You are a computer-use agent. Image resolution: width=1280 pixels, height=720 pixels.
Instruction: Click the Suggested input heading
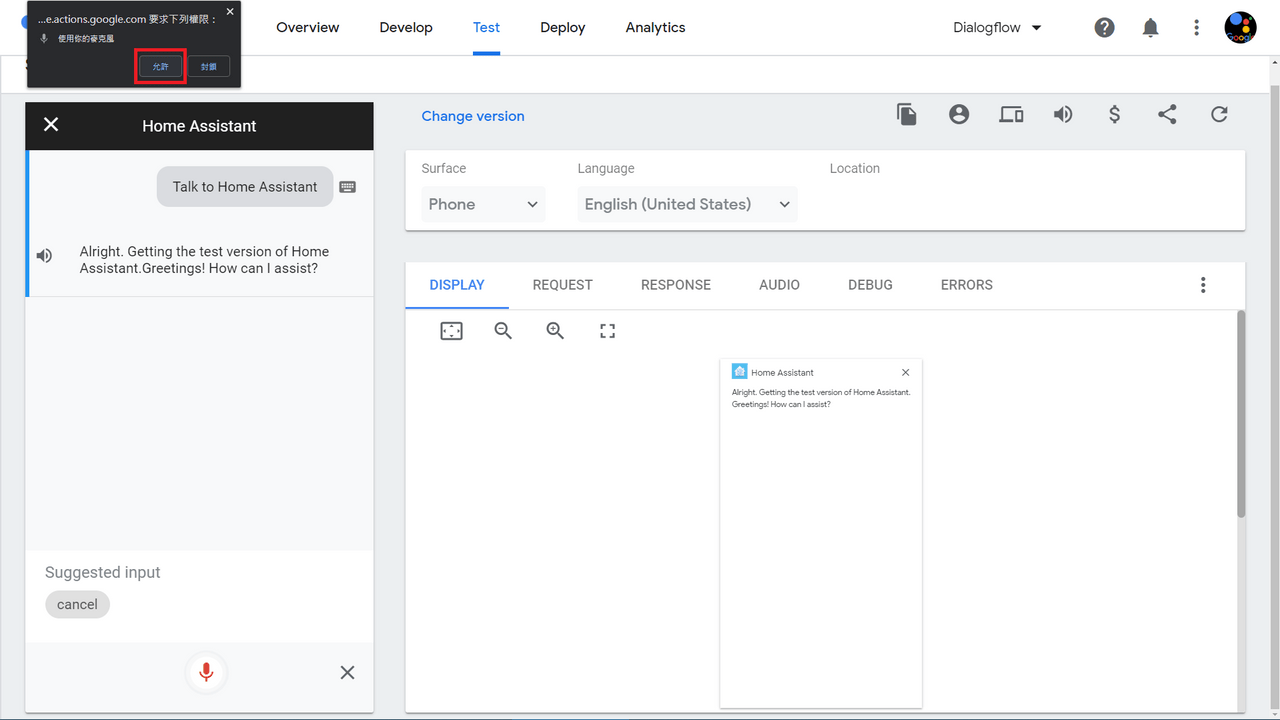(103, 572)
